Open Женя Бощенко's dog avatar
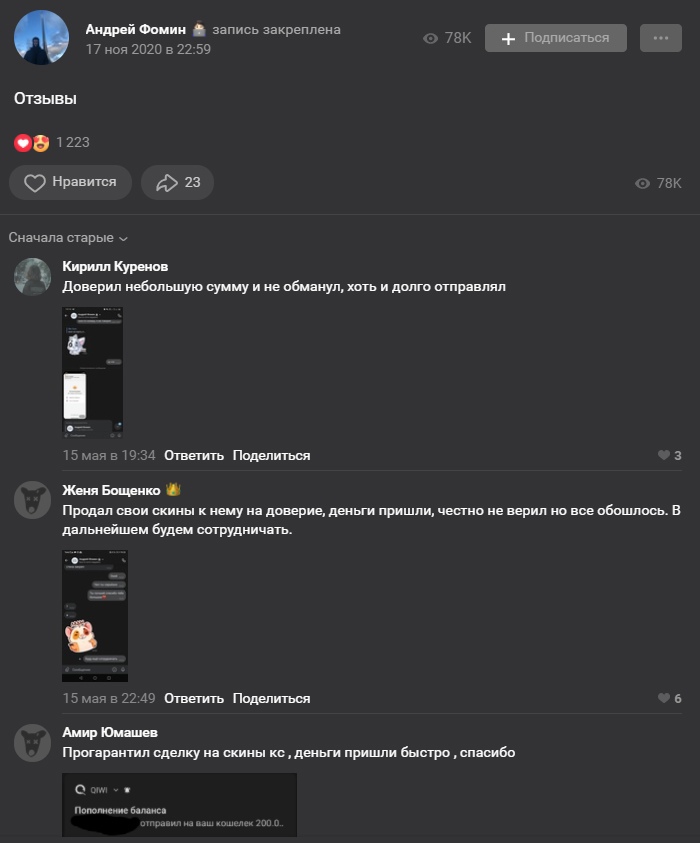700x843 pixels. tap(32, 500)
